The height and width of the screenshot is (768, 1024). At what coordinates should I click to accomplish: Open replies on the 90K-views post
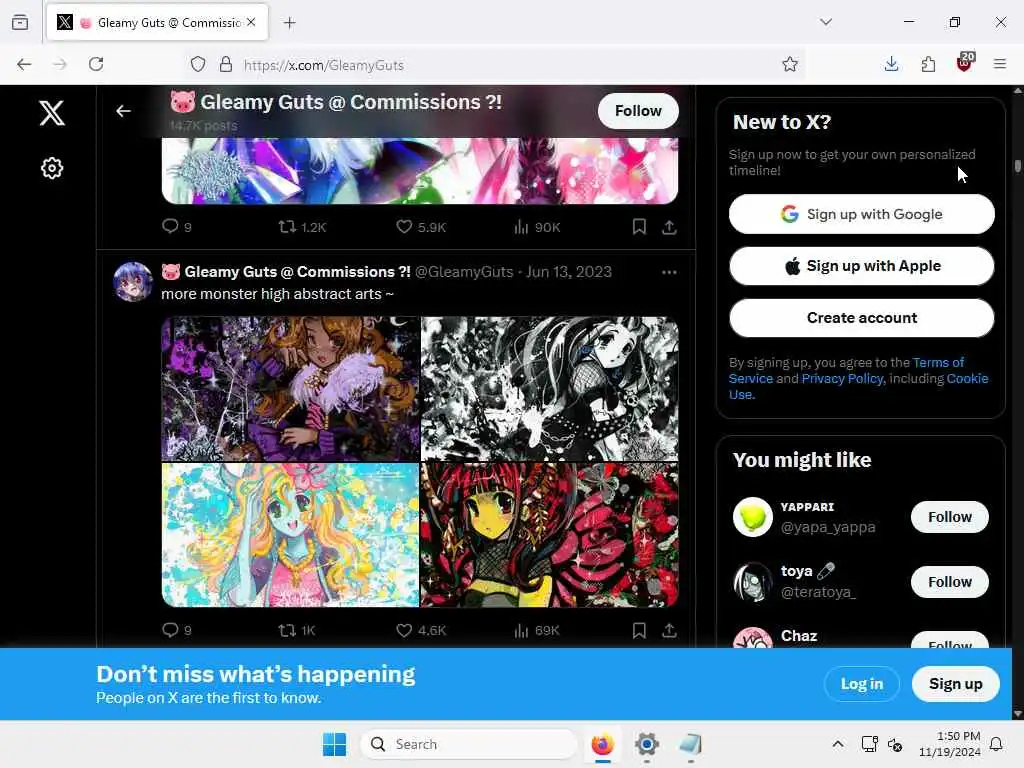[176, 227]
